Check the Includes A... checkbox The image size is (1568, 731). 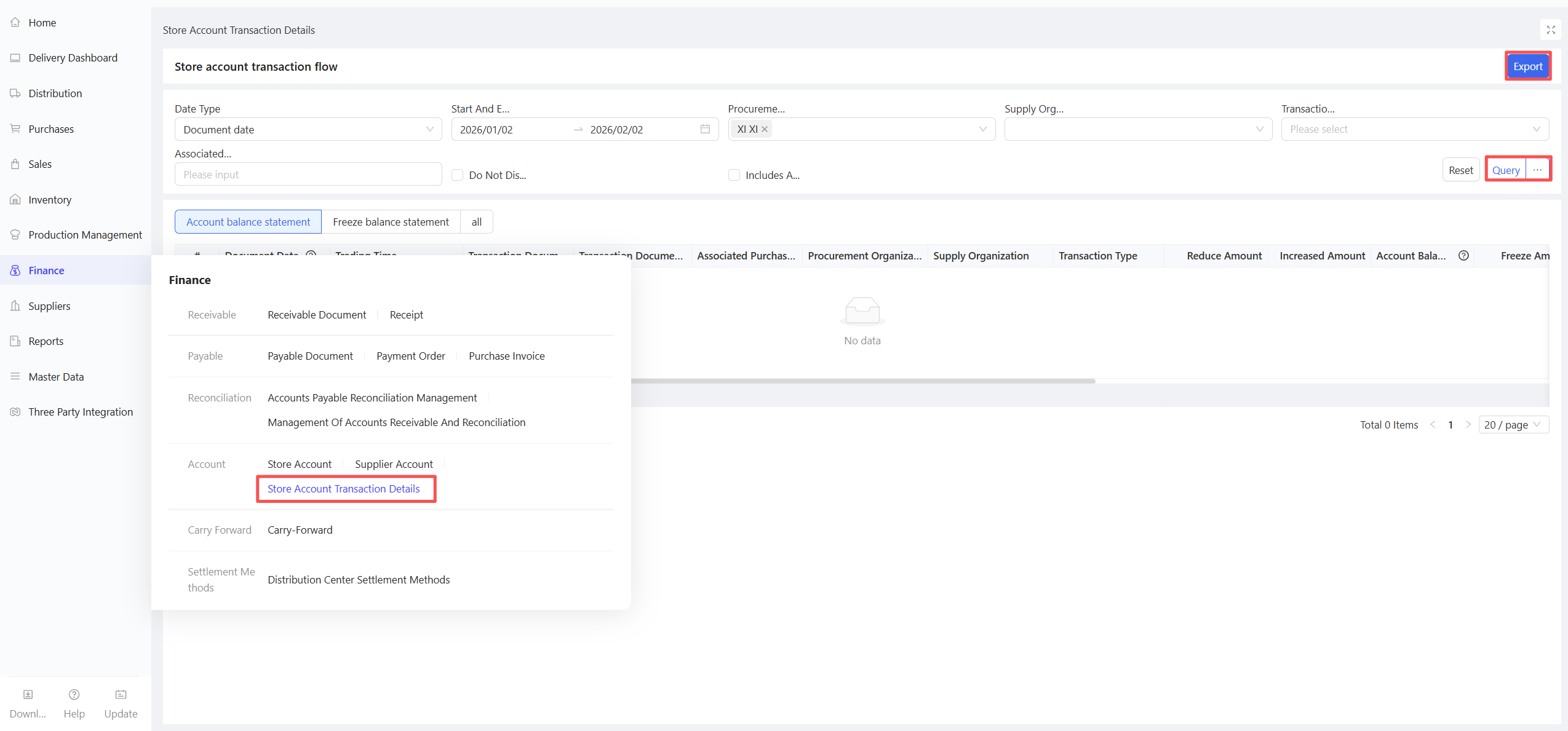[x=734, y=175]
